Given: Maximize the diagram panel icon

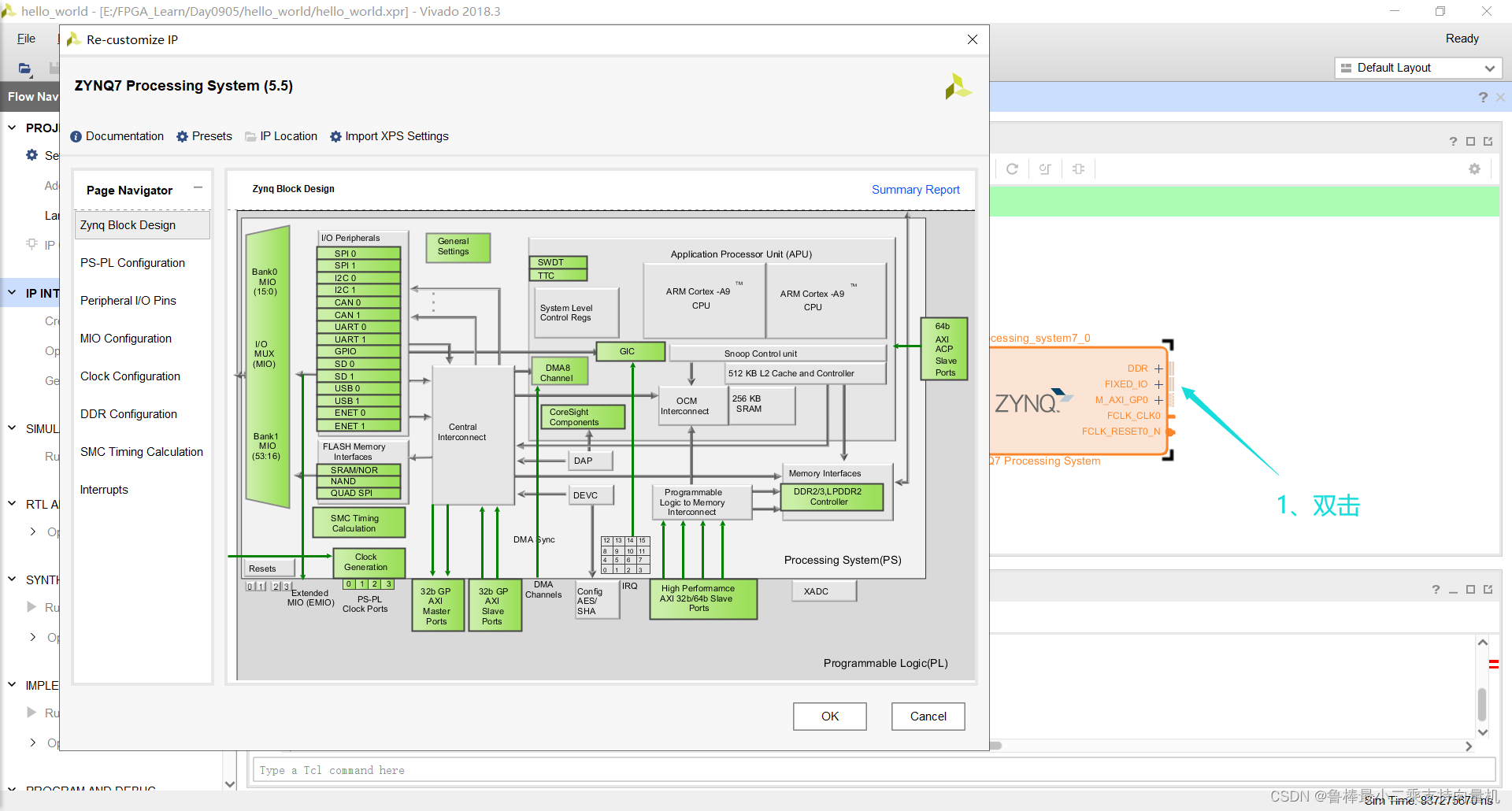Looking at the screenshot, I should click(x=1470, y=142).
